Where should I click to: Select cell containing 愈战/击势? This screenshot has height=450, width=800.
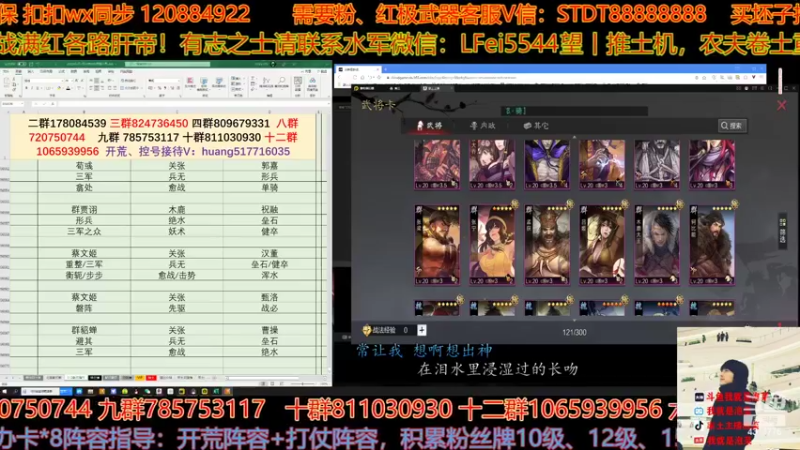177,276
